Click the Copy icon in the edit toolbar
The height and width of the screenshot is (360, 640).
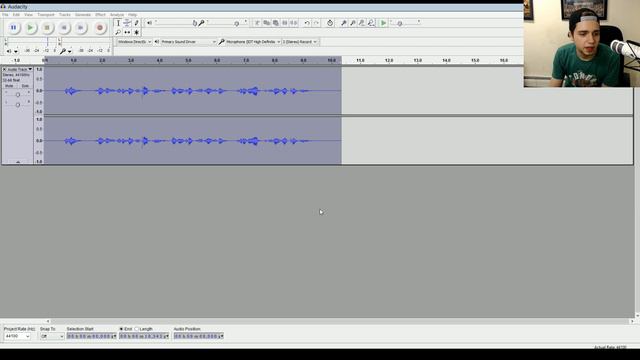pyautogui.click(x=267, y=23)
